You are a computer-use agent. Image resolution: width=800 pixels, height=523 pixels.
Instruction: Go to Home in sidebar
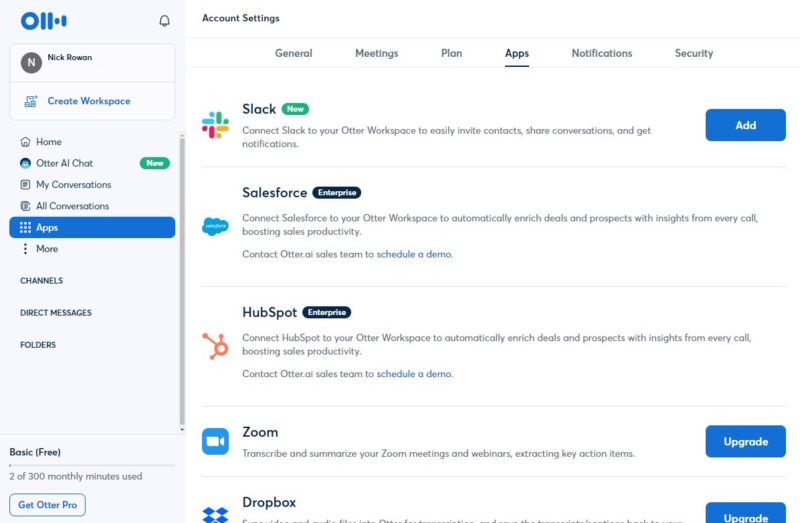pyautogui.click(x=48, y=142)
